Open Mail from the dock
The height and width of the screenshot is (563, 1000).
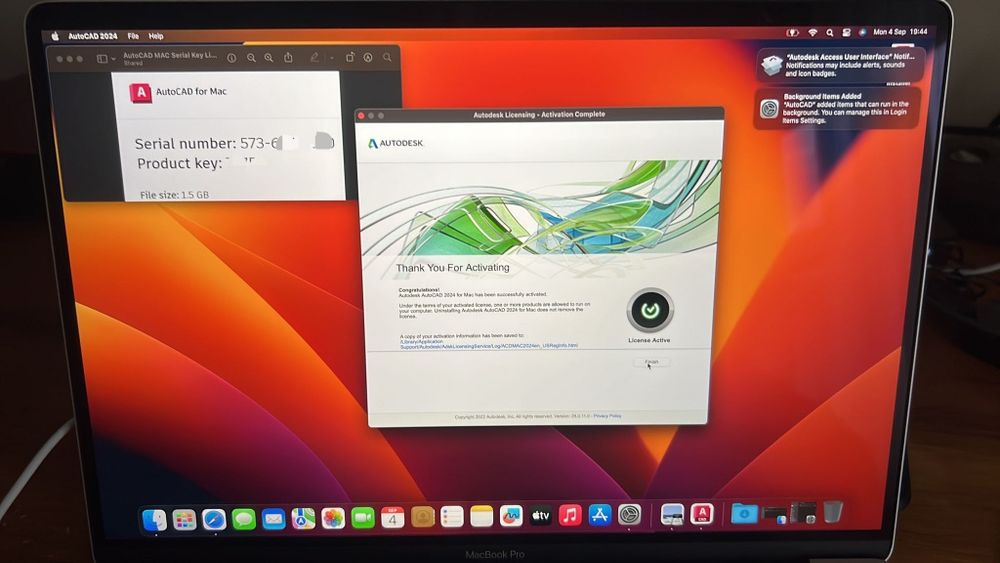click(274, 519)
